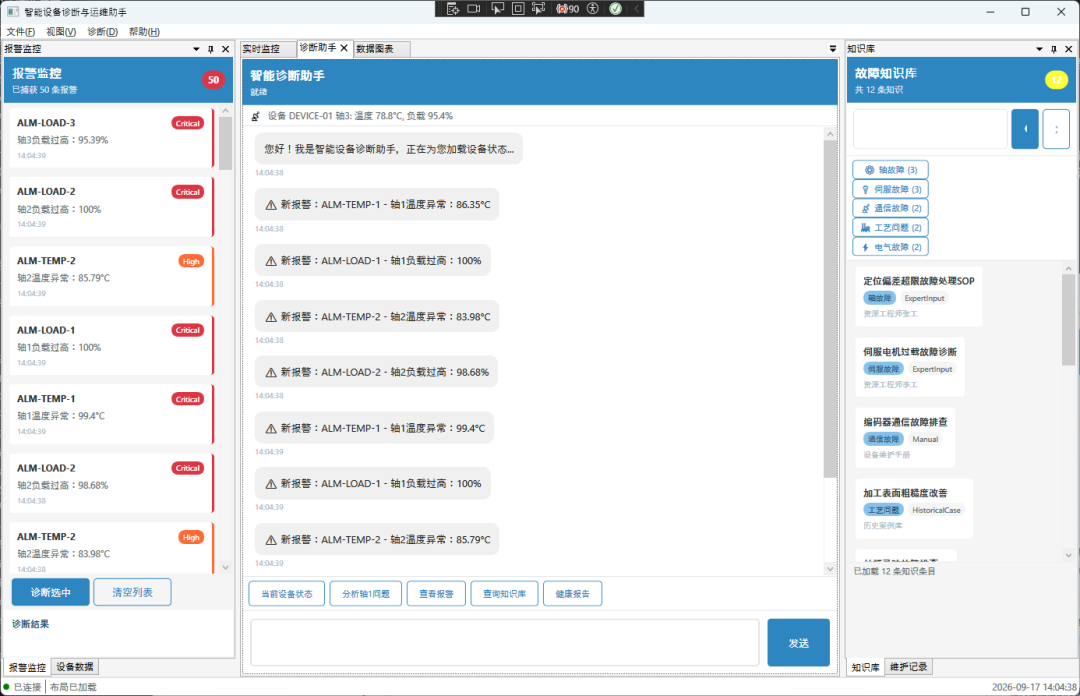Click the blue search button in 故障知识库
The width and height of the screenshot is (1080, 696).
tap(1025, 129)
